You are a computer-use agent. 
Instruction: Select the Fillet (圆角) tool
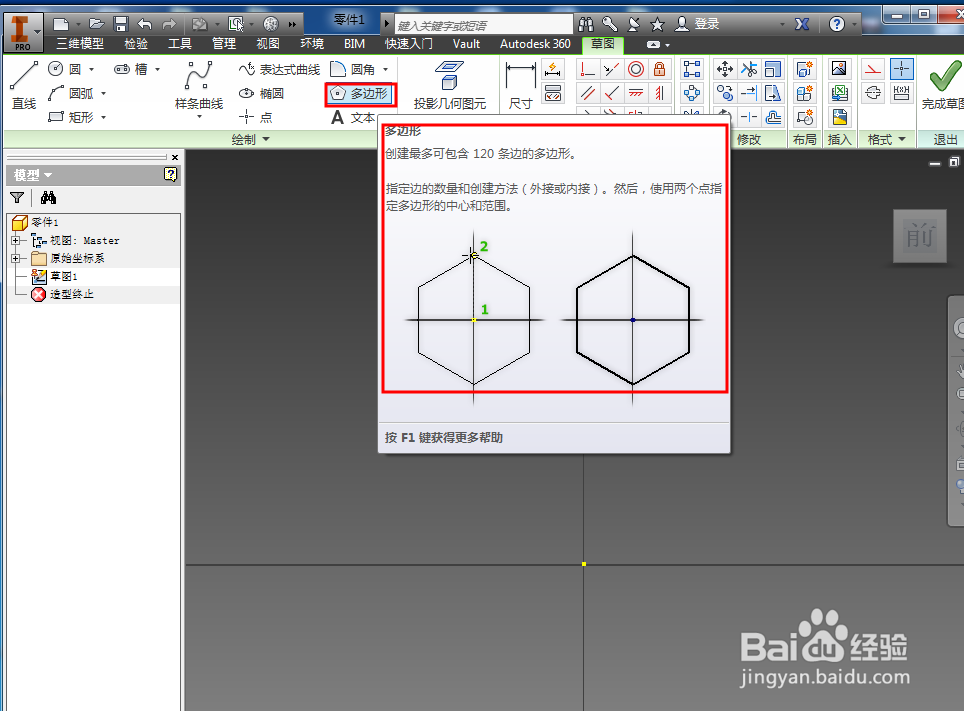[x=353, y=69]
